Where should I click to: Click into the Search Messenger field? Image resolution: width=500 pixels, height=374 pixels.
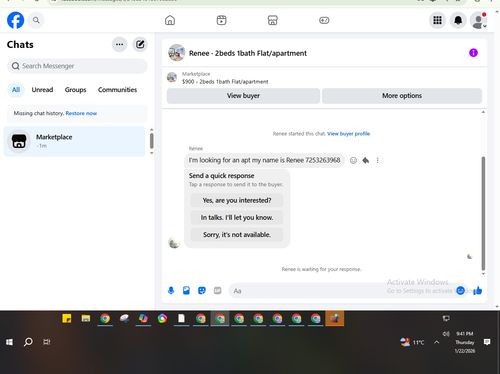77,66
